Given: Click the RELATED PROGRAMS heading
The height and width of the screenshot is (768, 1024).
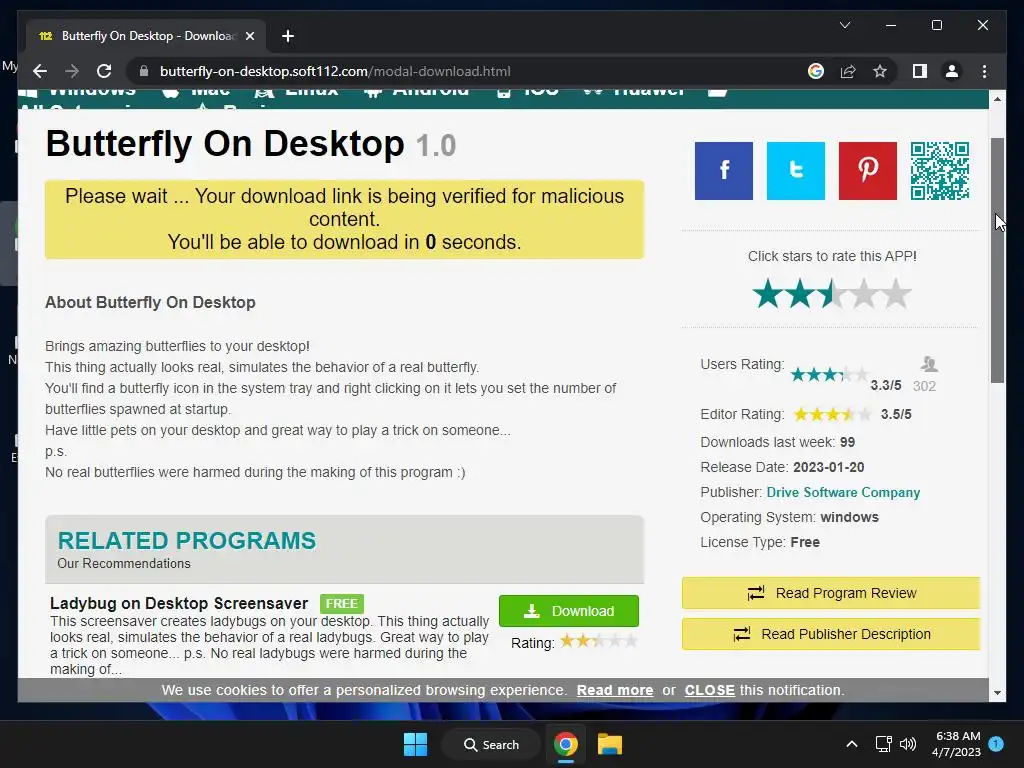Looking at the screenshot, I should tap(187, 541).
